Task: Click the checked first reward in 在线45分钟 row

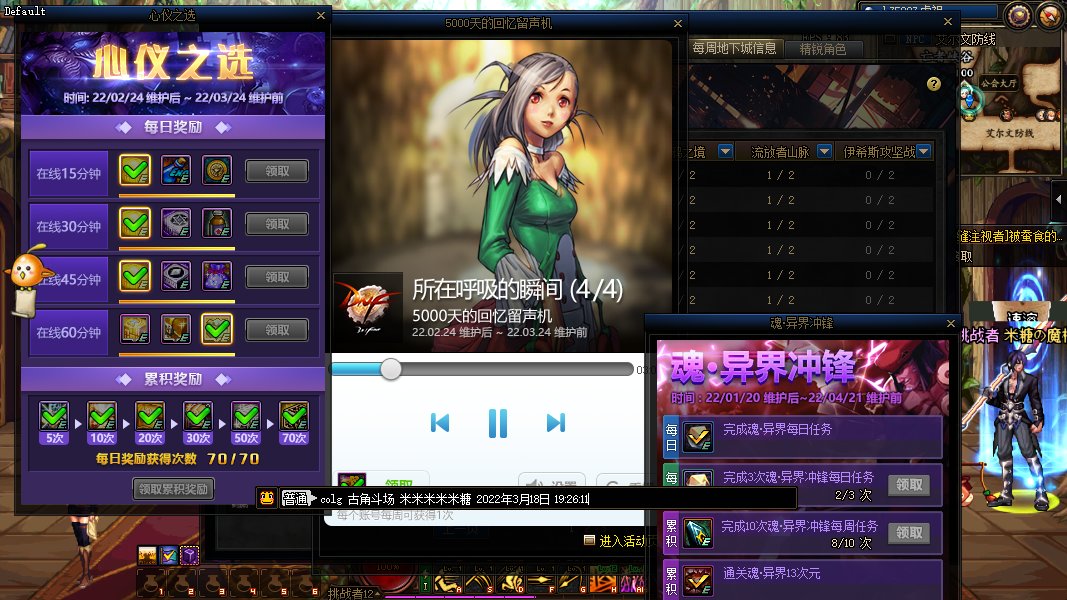Action: 135,276
